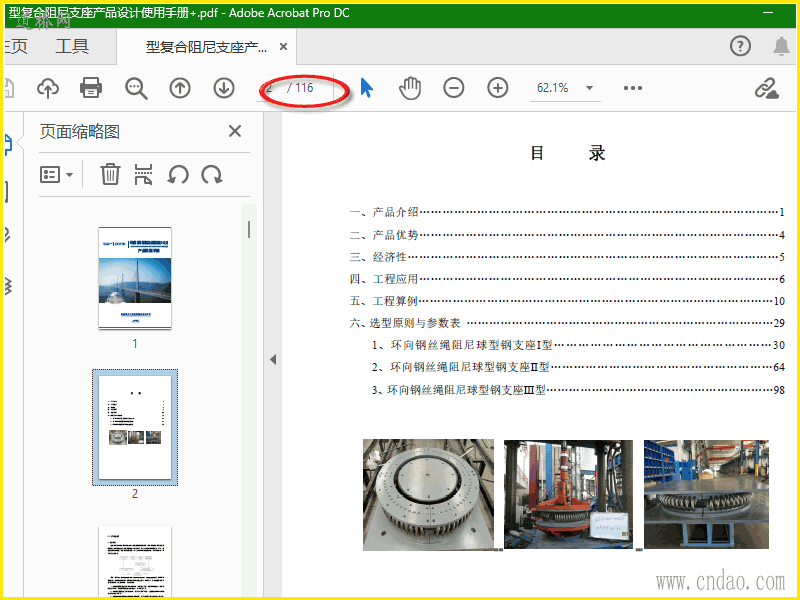This screenshot has width=800, height=600.
Task: Select page 1 cover thumbnail
Action: pyautogui.click(x=135, y=278)
